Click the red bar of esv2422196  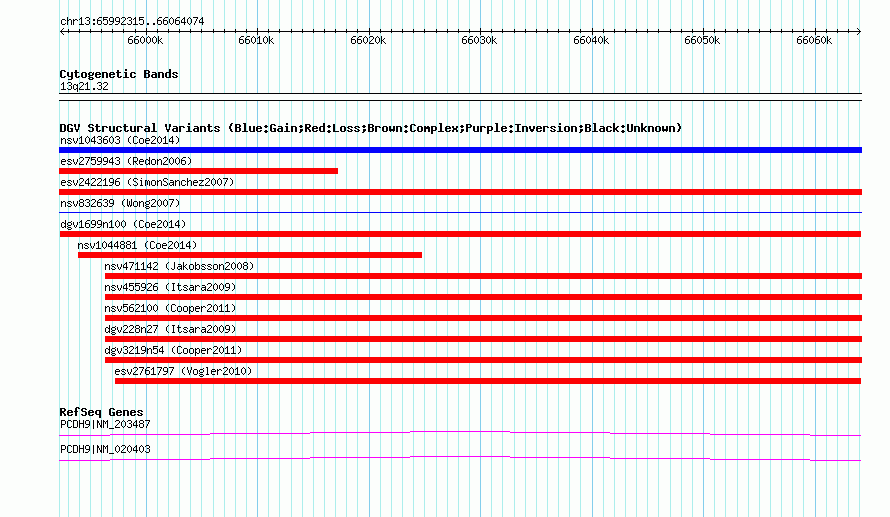pyautogui.click(x=460, y=192)
